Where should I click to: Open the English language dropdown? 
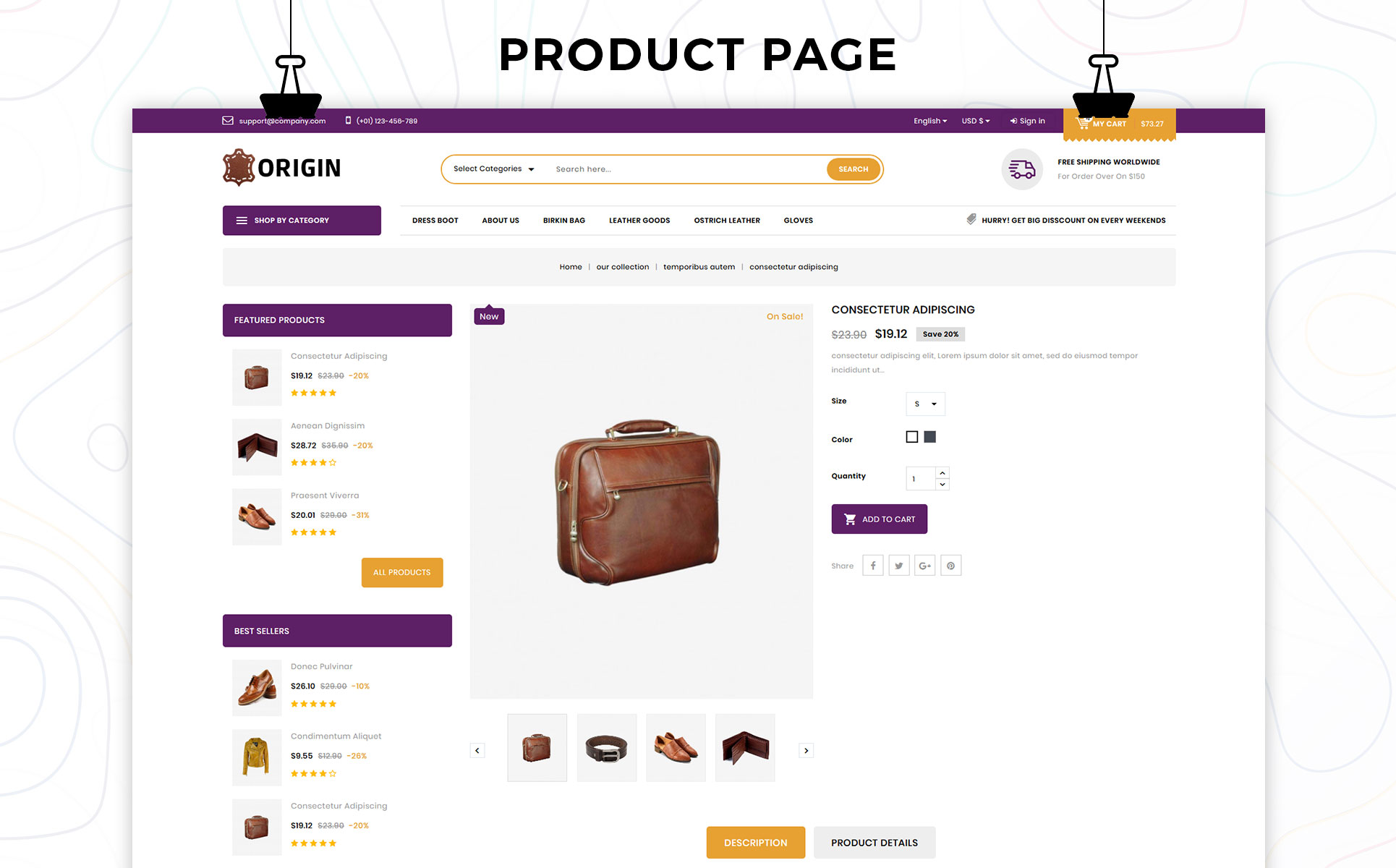(x=930, y=121)
